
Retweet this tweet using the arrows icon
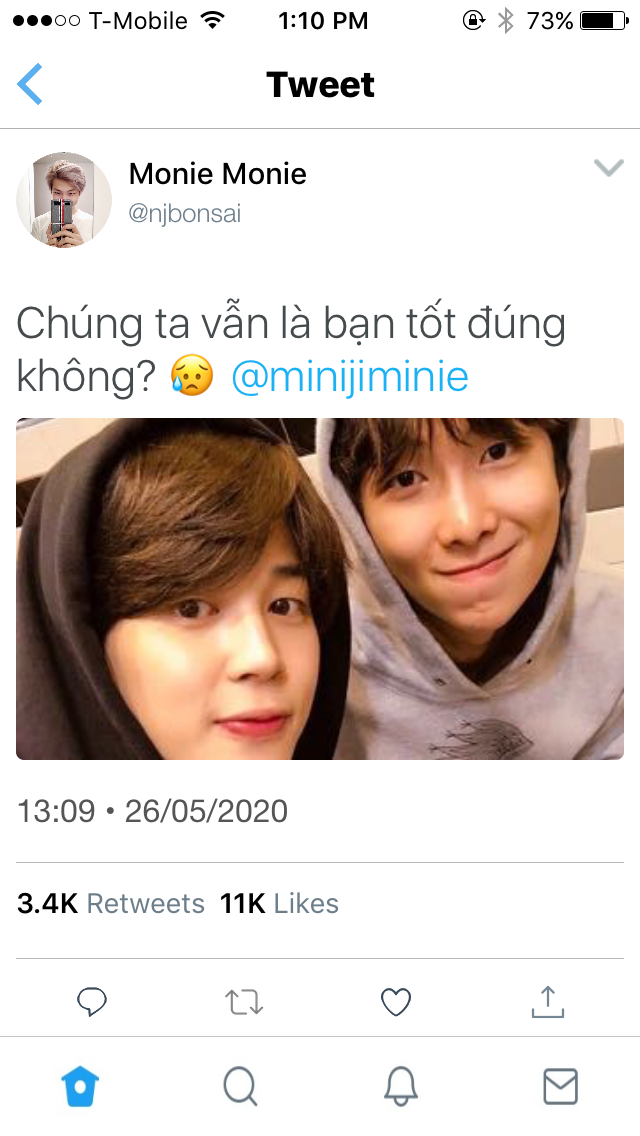(x=244, y=1003)
